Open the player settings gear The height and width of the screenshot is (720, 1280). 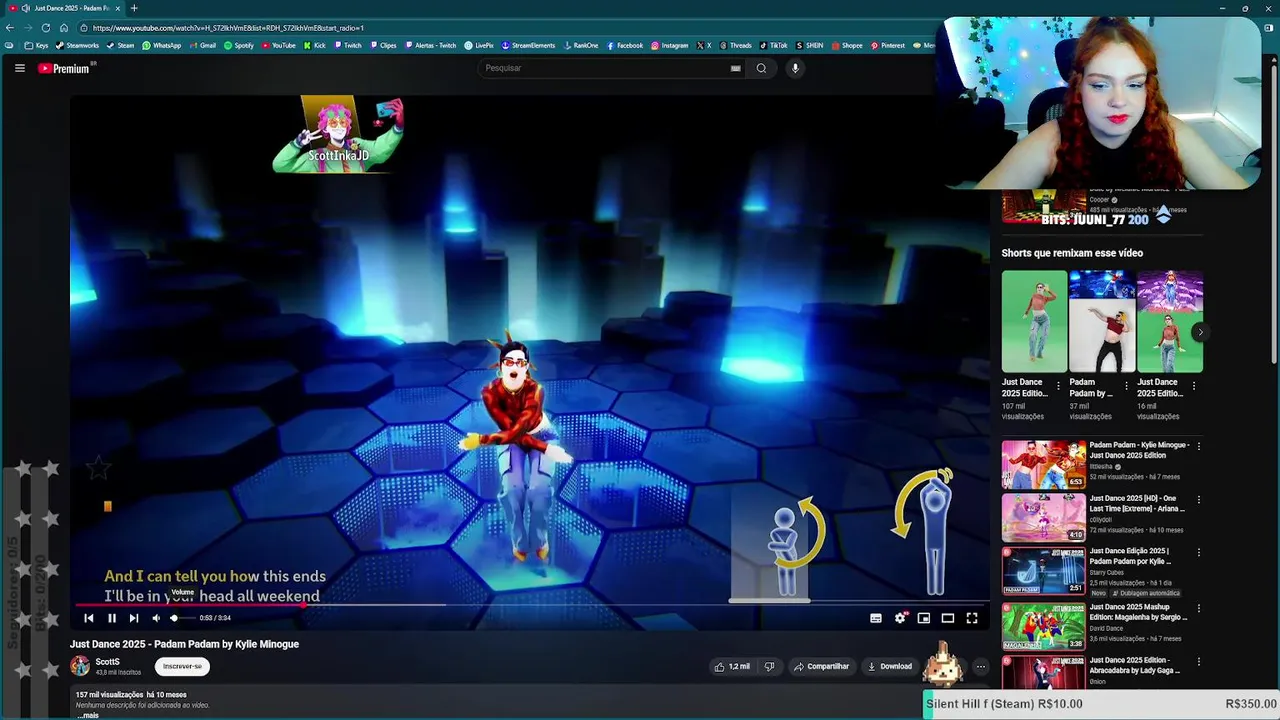[x=900, y=618]
